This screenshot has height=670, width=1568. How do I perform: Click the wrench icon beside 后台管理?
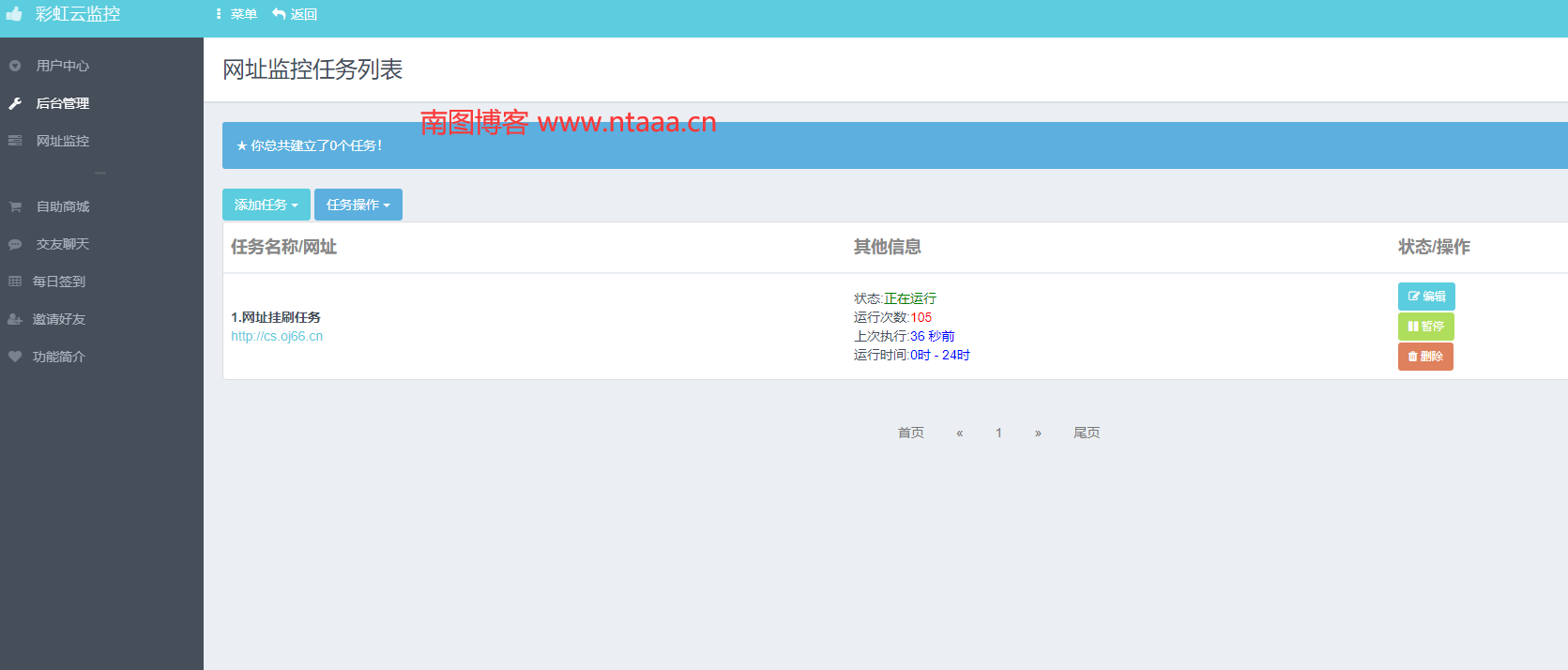coord(15,103)
